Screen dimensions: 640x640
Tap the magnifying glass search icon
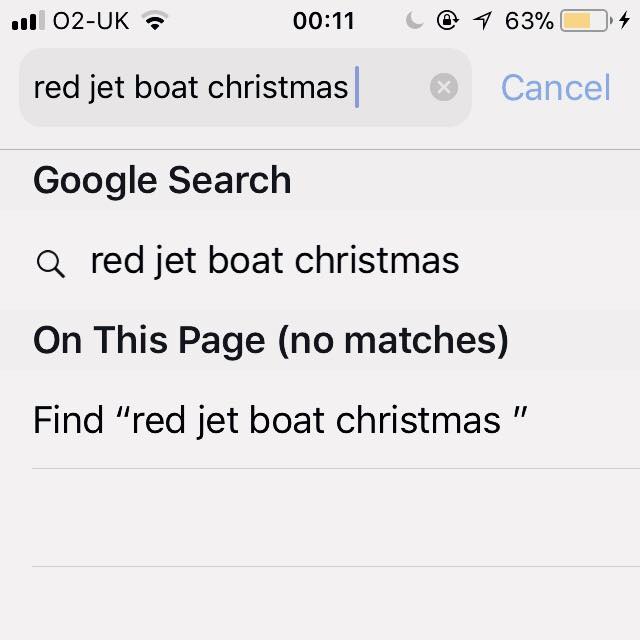pos(51,264)
